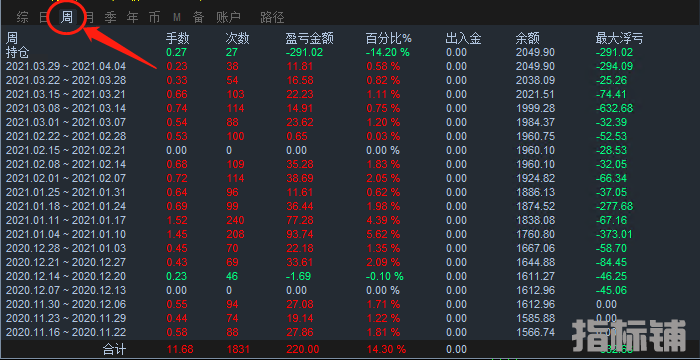700x360 pixels.
Task: Select week row 2020.12.21 ~ 2020.12.27
Action: (66, 262)
